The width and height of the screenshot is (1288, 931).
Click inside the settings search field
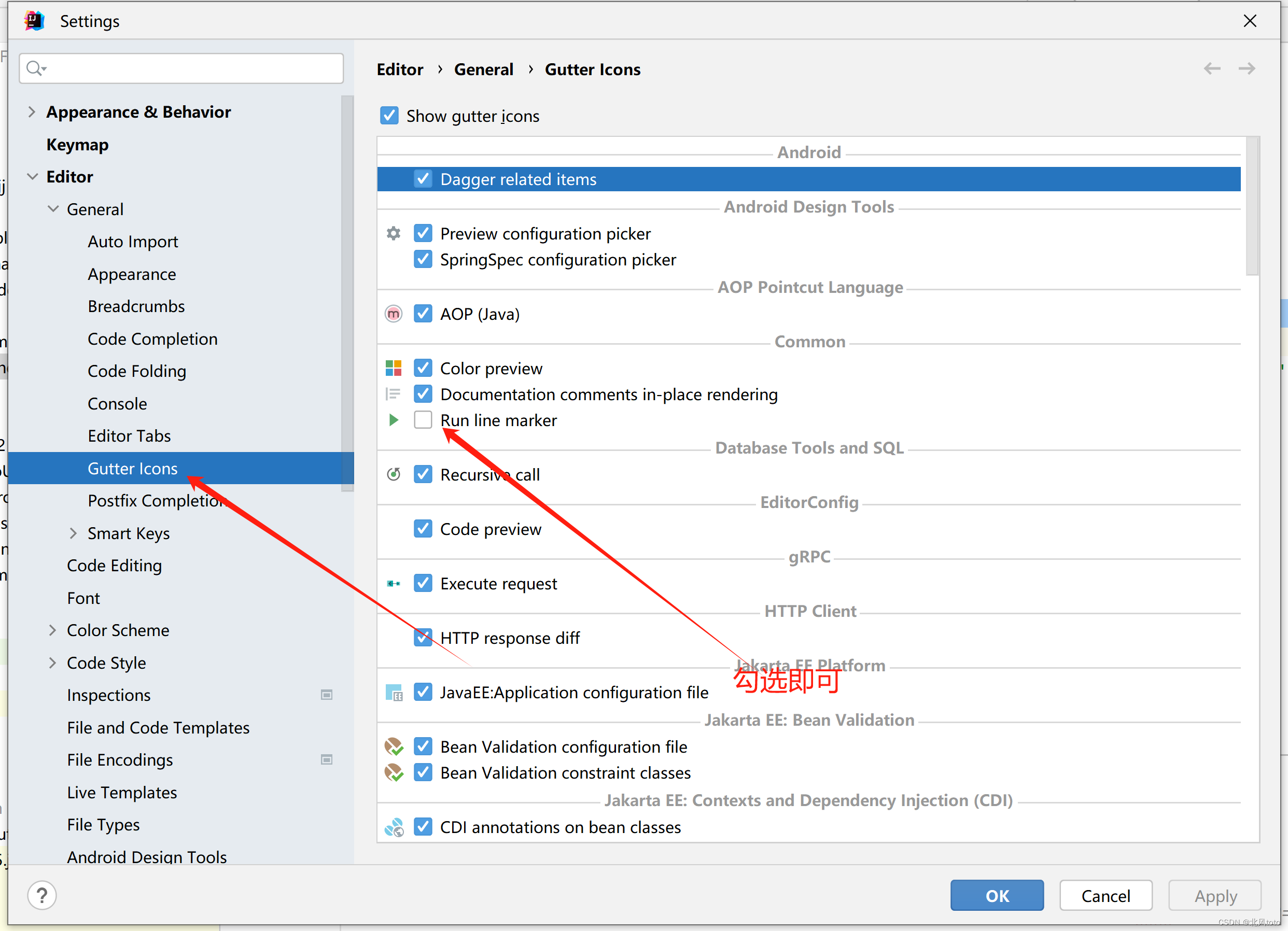(181, 69)
